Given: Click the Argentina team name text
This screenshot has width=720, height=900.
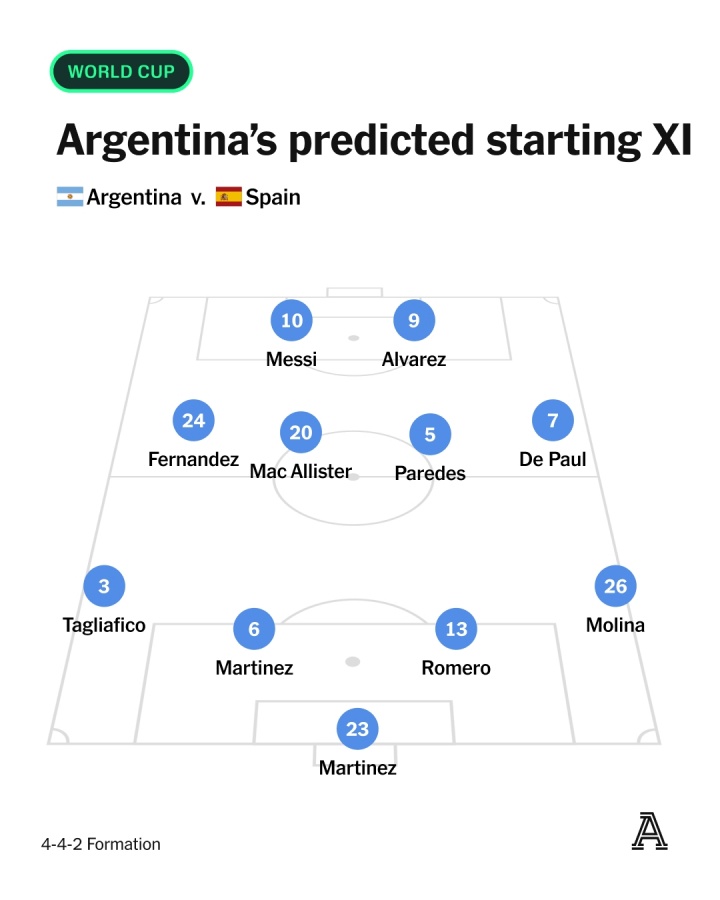Looking at the screenshot, I should click(x=134, y=197).
